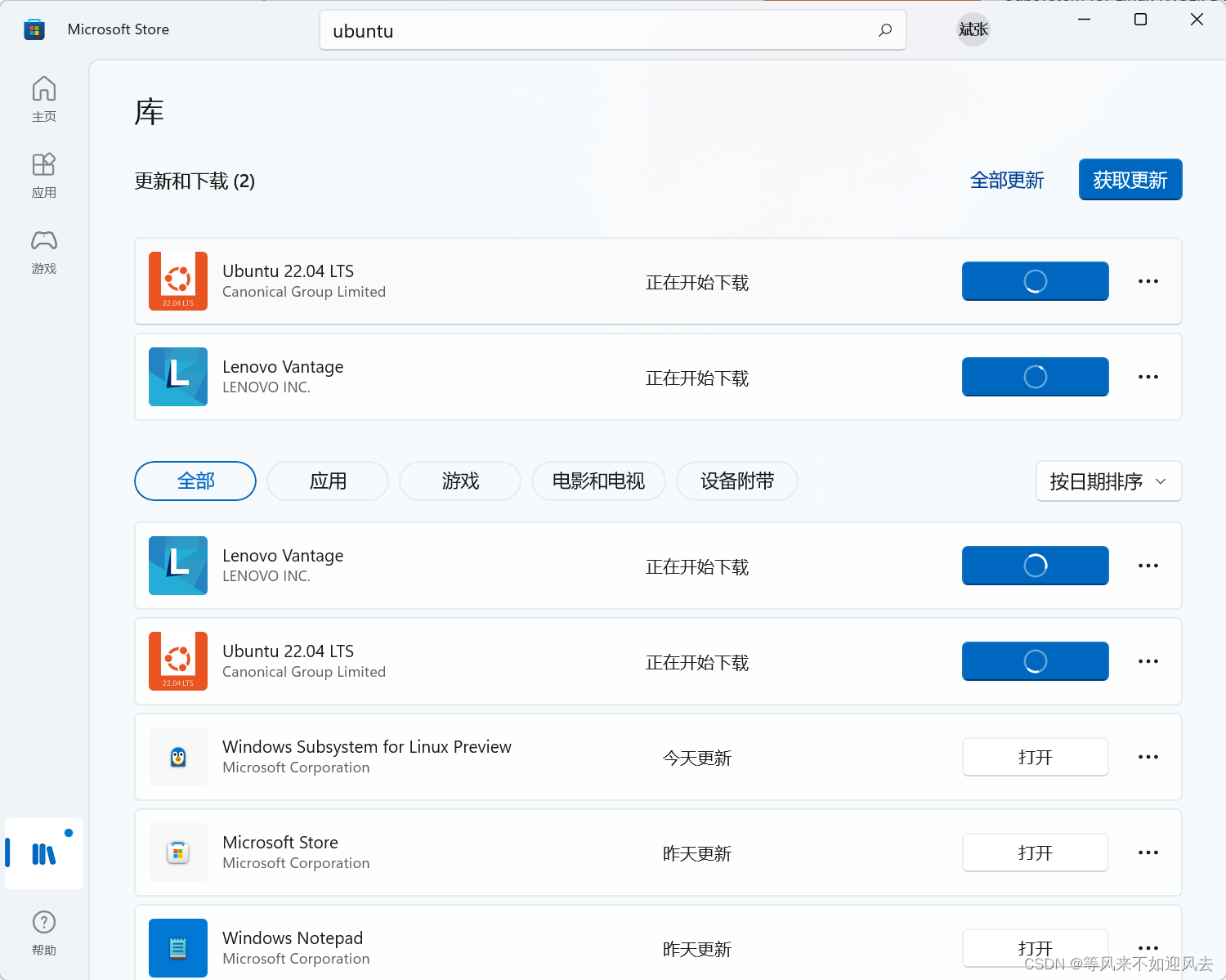This screenshot has height=980, width=1226.
Task: Open the Help (帮助) section in the sidebar
Action: [x=43, y=932]
